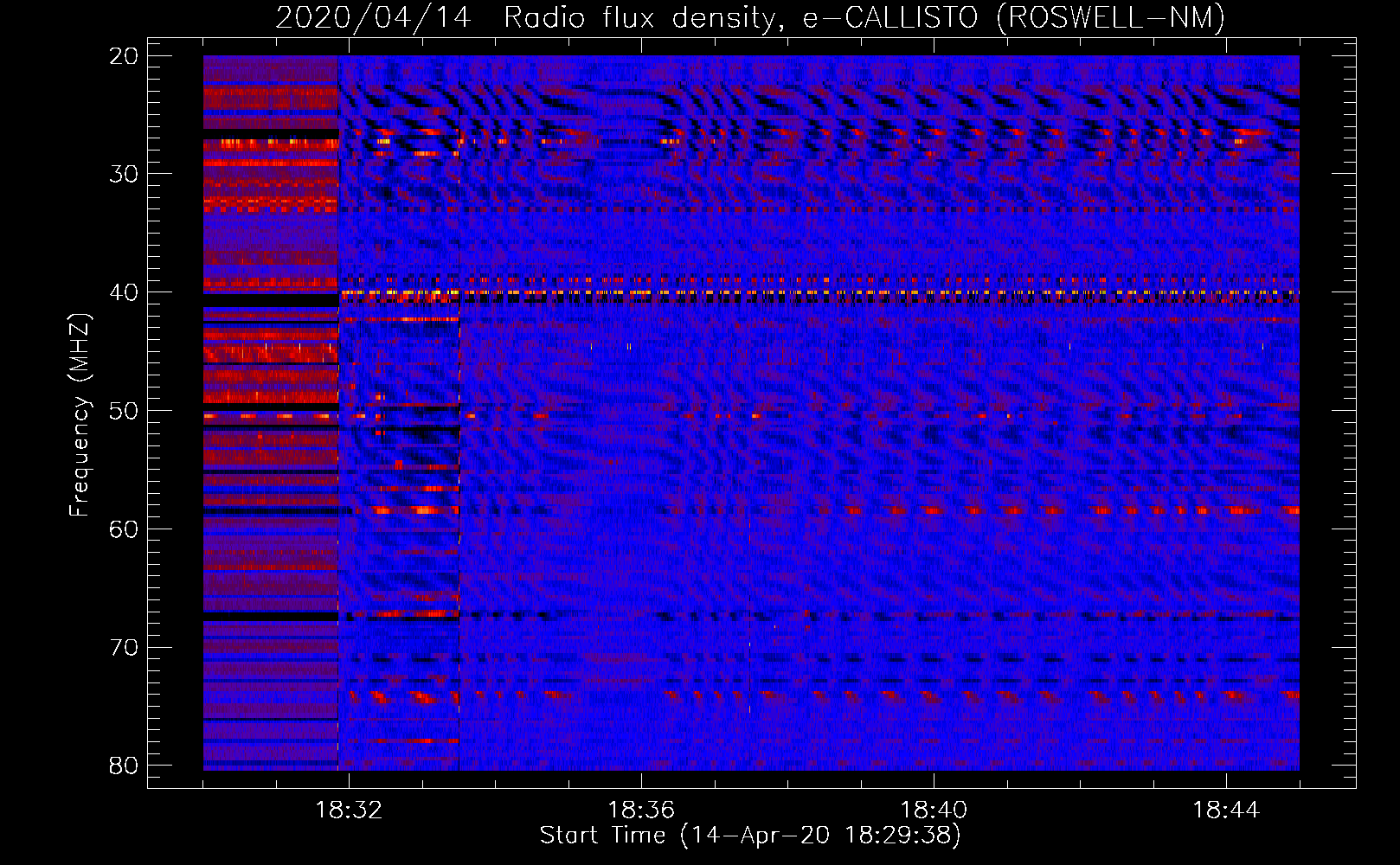Click the 18:44 time tick label

(1226, 811)
